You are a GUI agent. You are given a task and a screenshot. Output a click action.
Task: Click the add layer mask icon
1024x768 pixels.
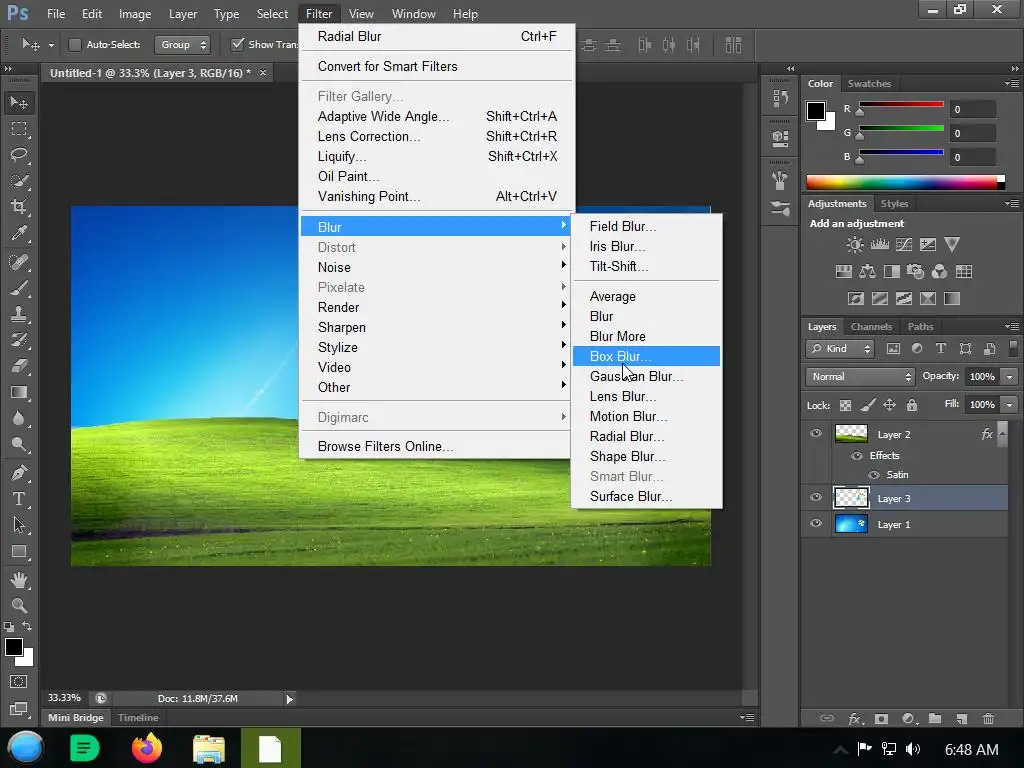click(881, 718)
